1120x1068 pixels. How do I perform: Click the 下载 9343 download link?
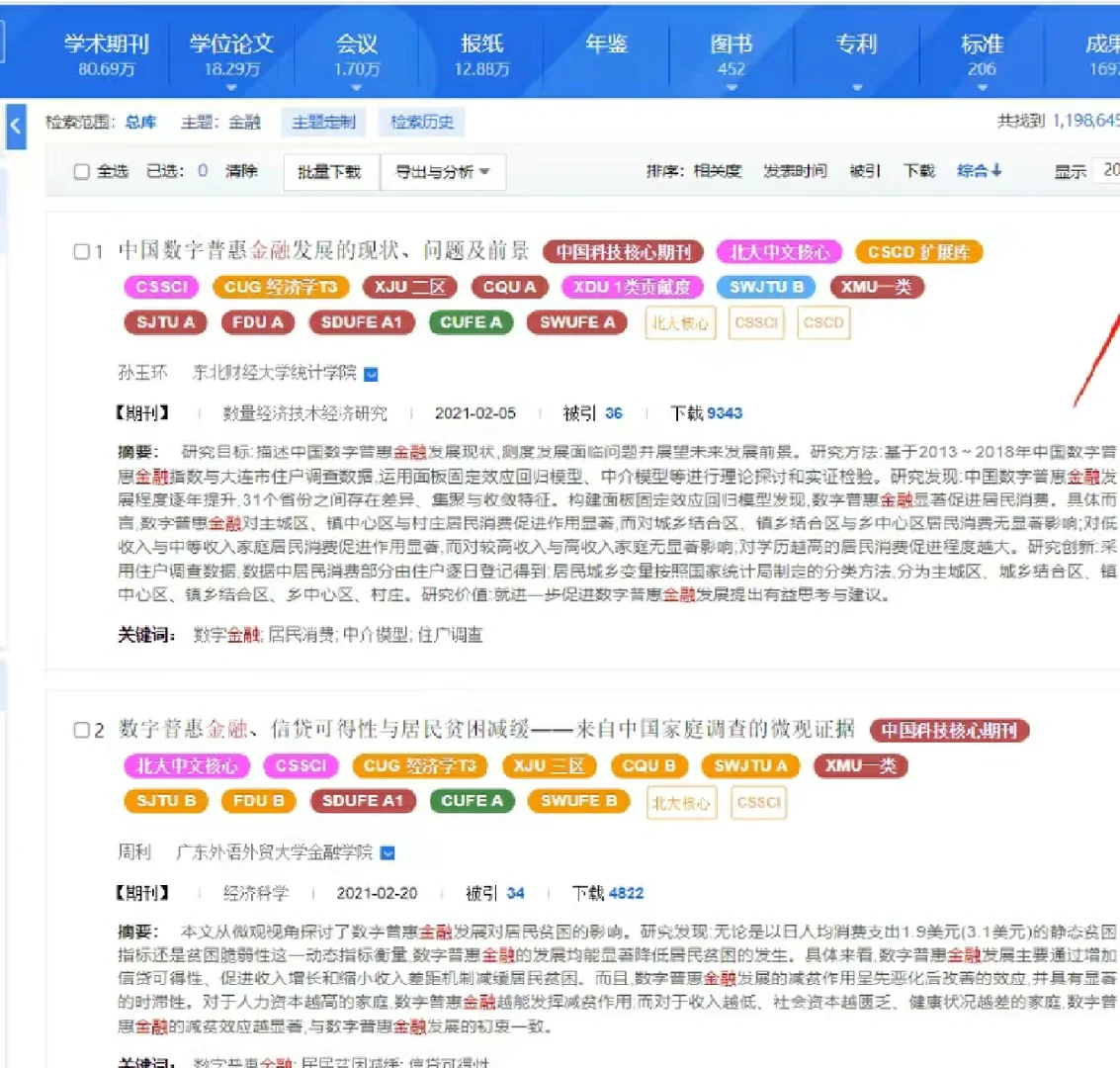pos(706,412)
